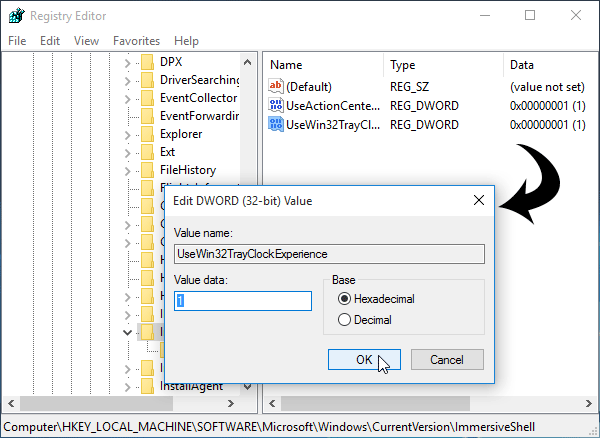
Task: Click tree pane right scroll arrow
Action: pyautogui.click(x=231, y=403)
